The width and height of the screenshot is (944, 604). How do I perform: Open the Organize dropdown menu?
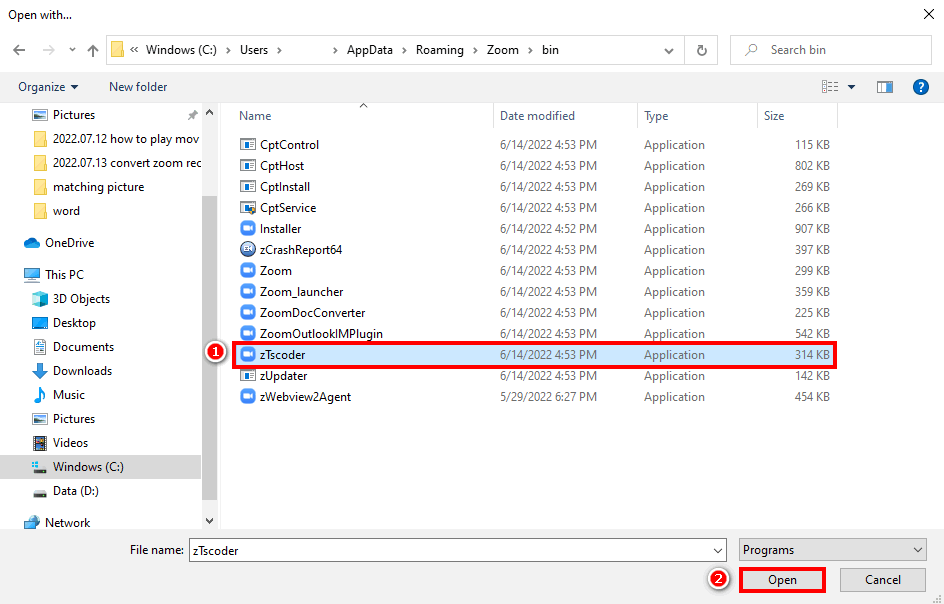pyautogui.click(x=48, y=87)
